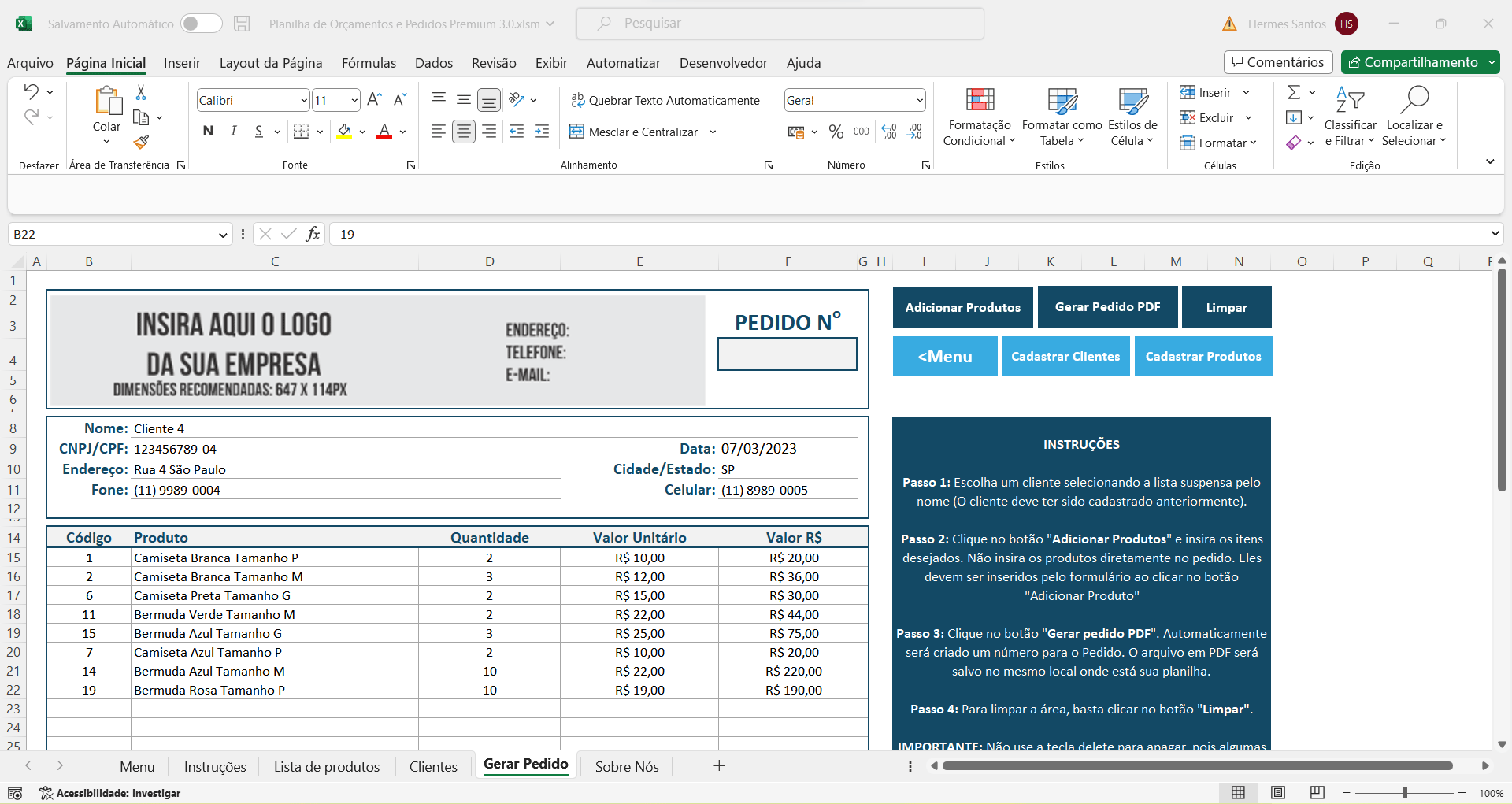
Task: Apply the percent style icon
Action: point(836,132)
